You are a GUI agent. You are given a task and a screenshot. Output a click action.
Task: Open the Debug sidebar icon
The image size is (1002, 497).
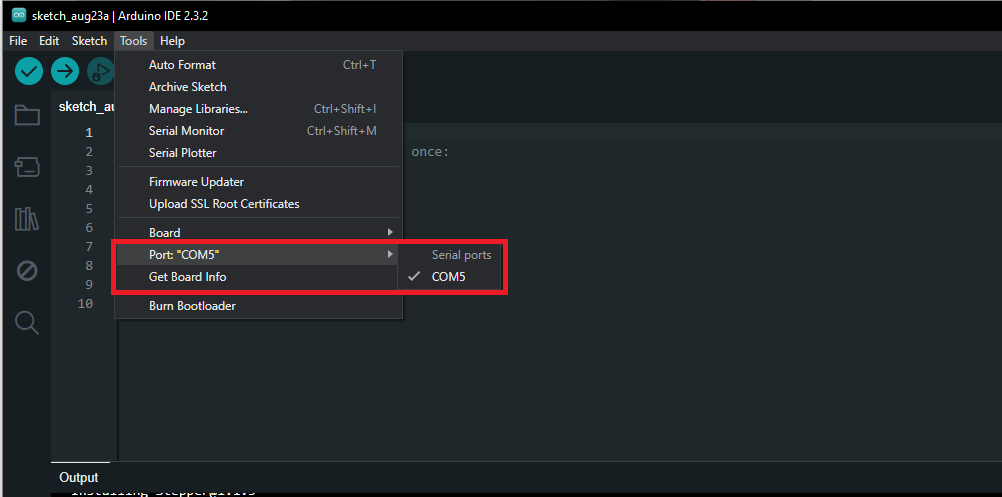[x=27, y=271]
